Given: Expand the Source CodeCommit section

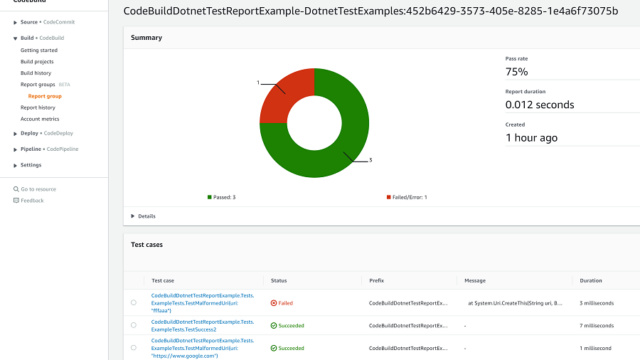Looking at the screenshot, I should coord(15,22).
